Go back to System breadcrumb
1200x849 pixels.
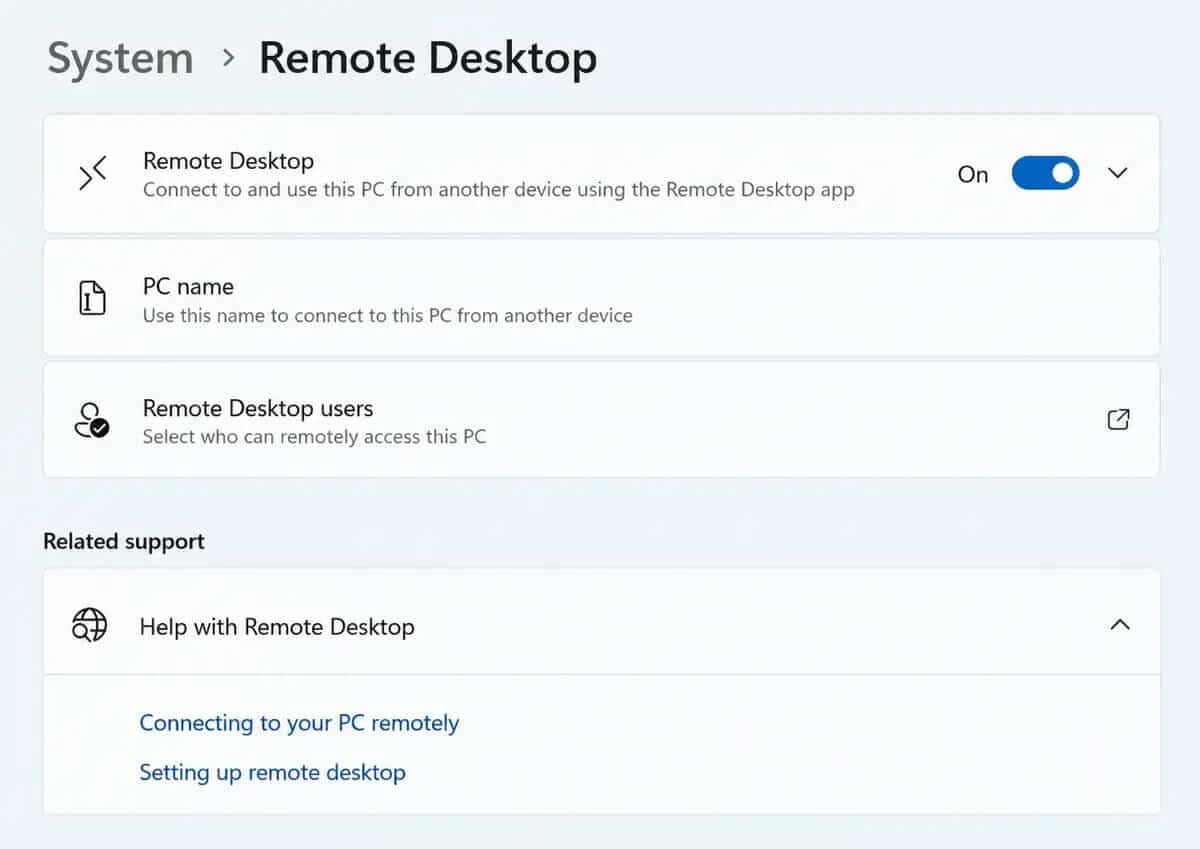pos(120,57)
